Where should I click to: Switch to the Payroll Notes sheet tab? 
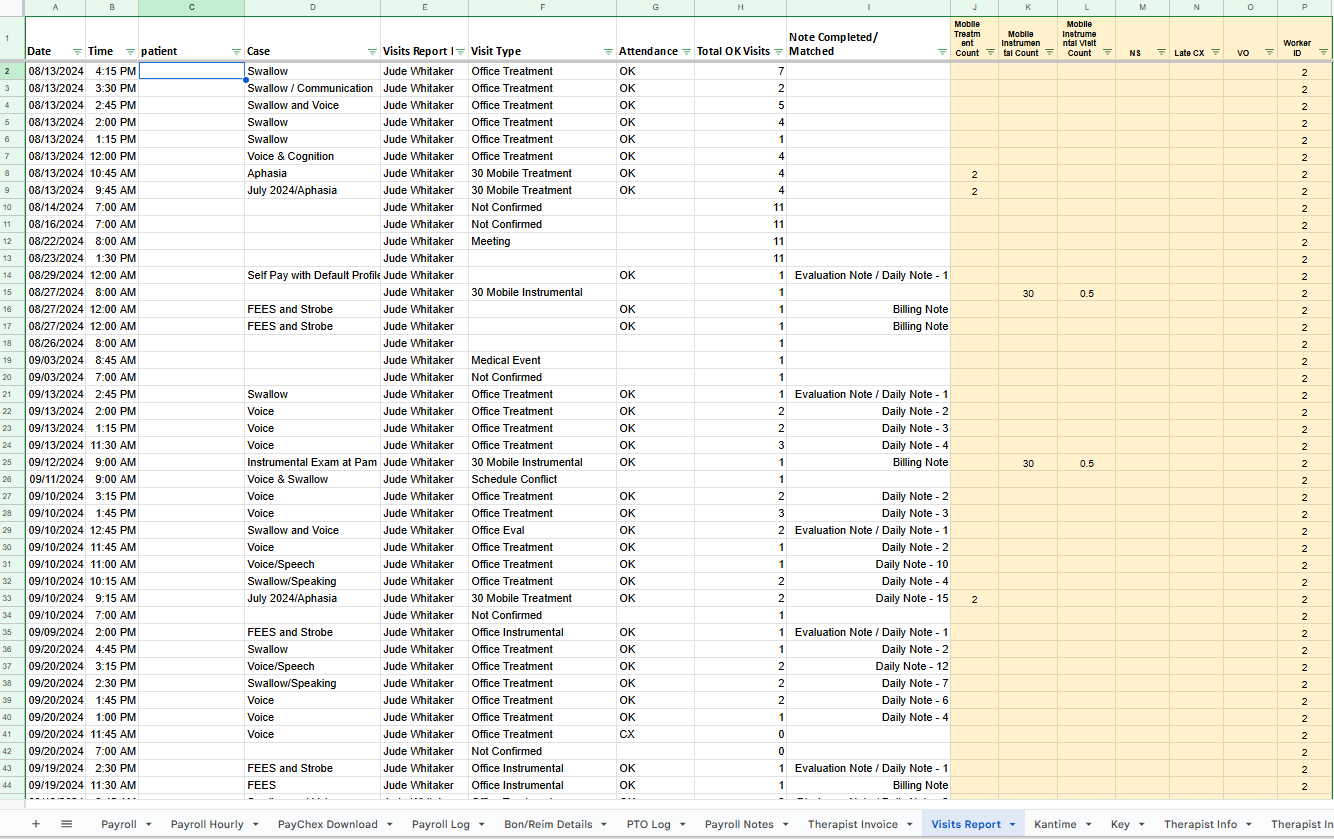coord(739,825)
